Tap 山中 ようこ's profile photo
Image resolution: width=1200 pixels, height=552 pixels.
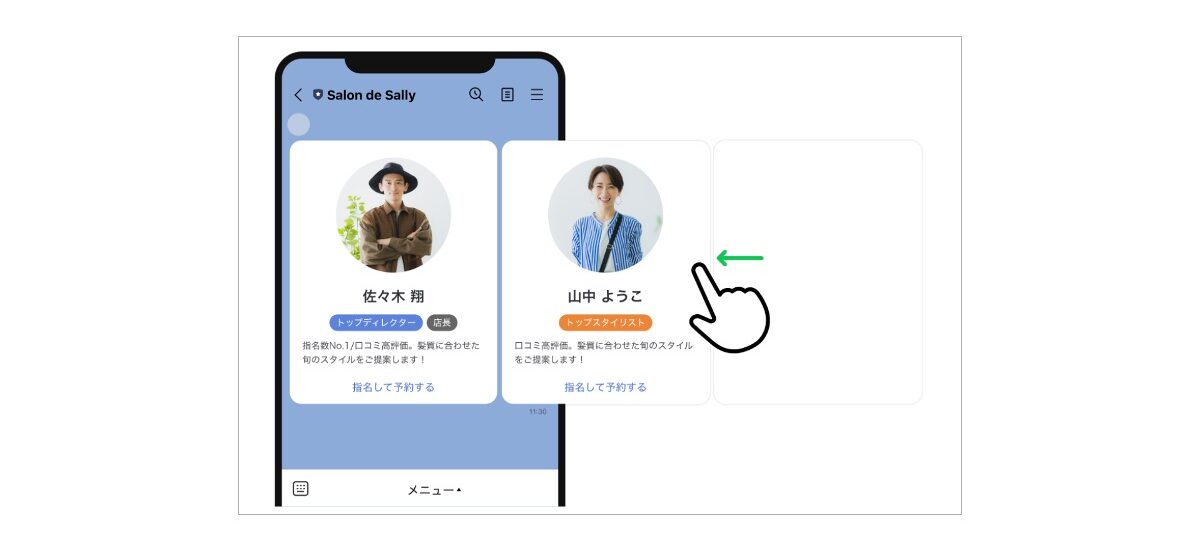[x=605, y=215]
